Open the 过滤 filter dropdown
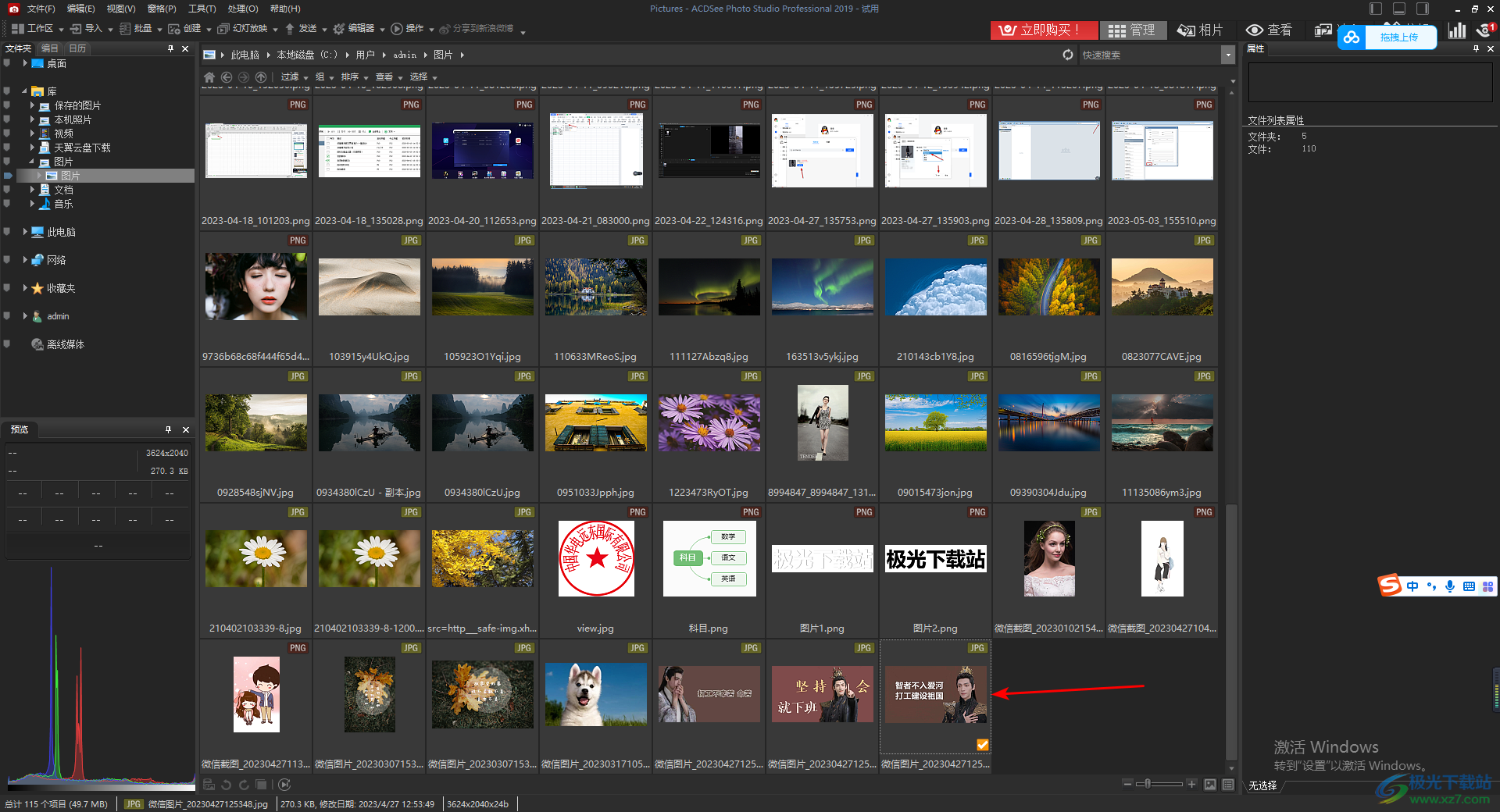Screen dimensions: 1500x812 coord(295,77)
